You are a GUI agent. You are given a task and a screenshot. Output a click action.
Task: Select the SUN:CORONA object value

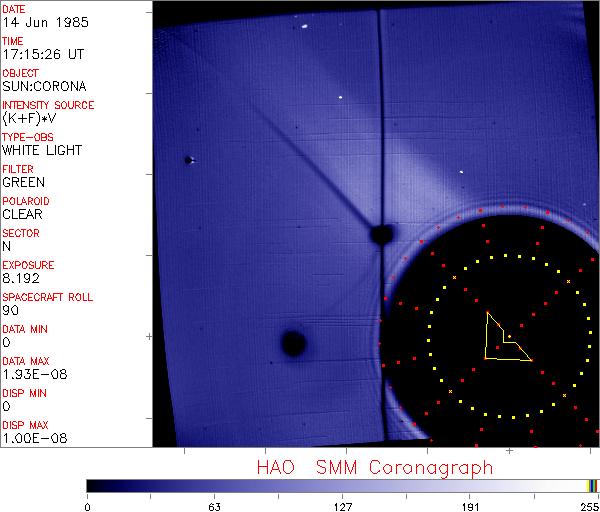click(x=42, y=86)
